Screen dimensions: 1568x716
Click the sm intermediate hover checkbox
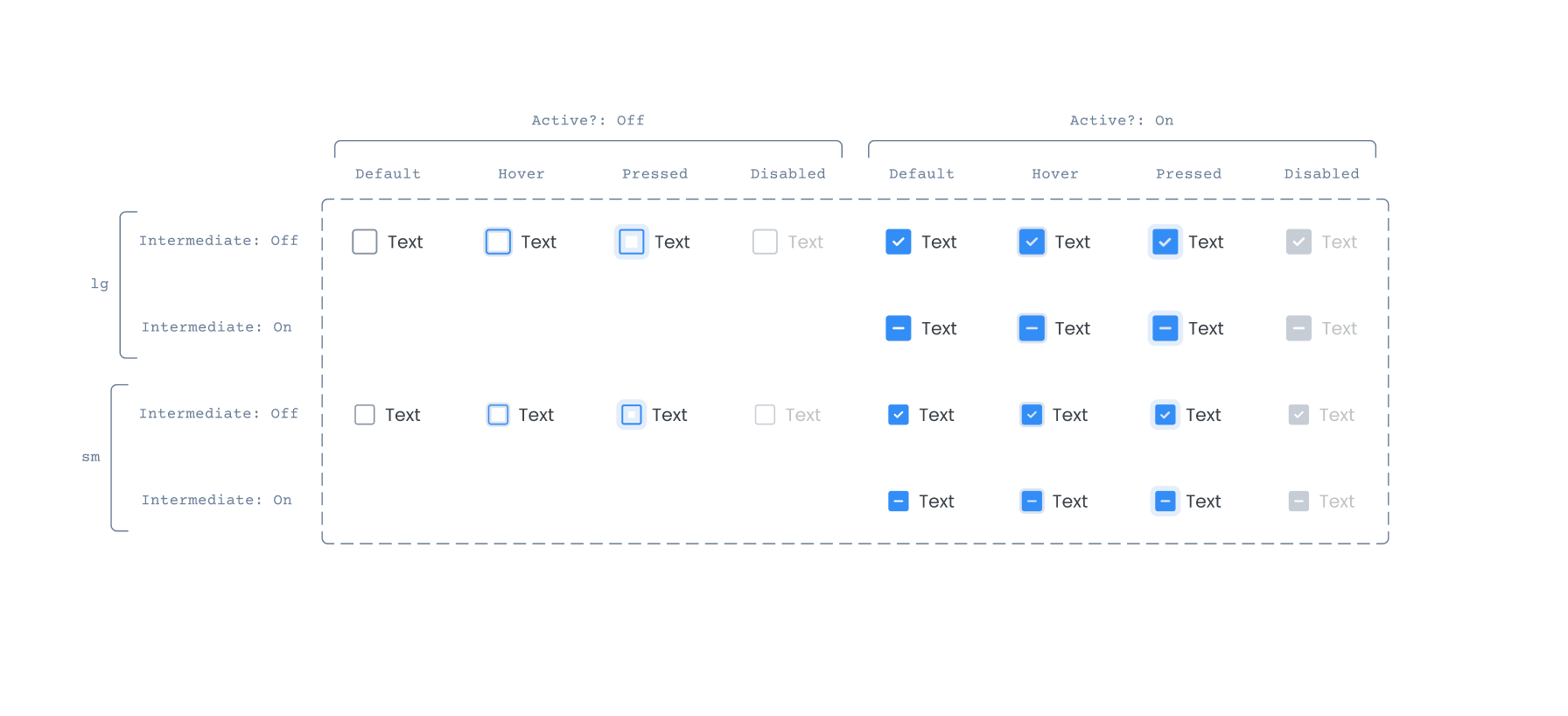pyautogui.click(x=1032, y=501)
